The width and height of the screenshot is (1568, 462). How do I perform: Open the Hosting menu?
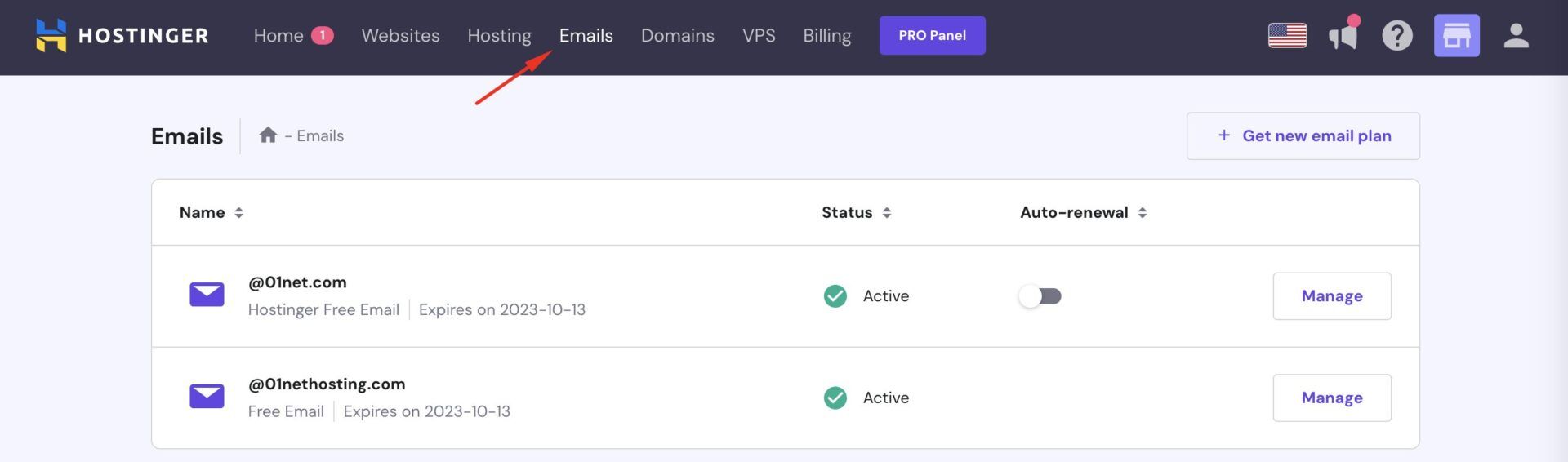pyautogui.click(x=499, y=35)
